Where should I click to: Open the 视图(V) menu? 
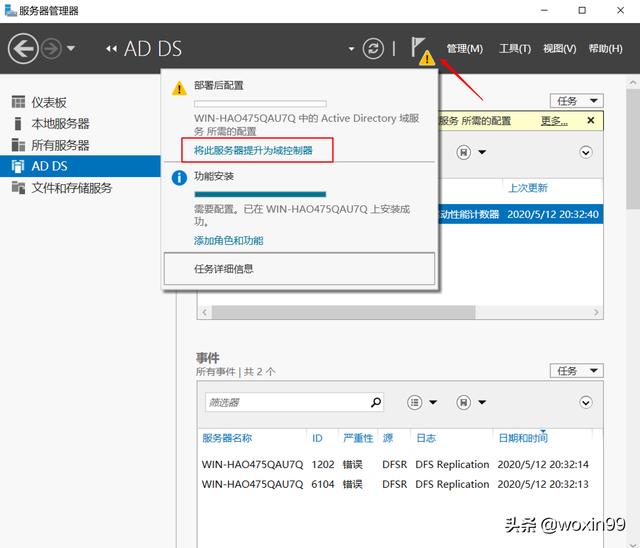pos(559,49)
